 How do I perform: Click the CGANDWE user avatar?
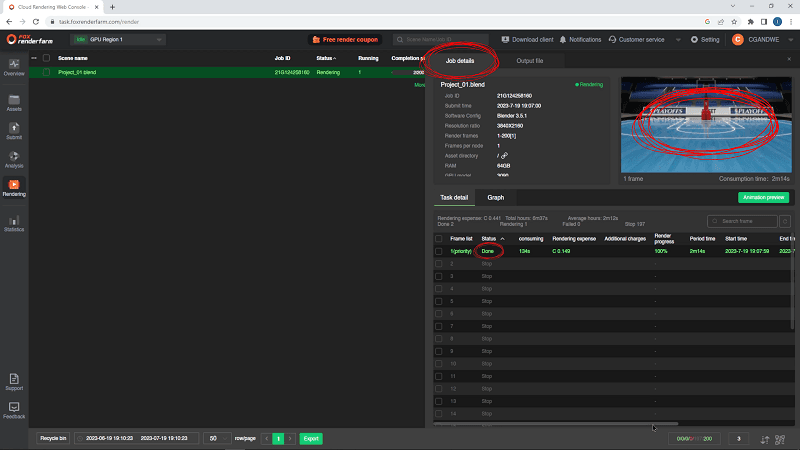coord(737,39)
